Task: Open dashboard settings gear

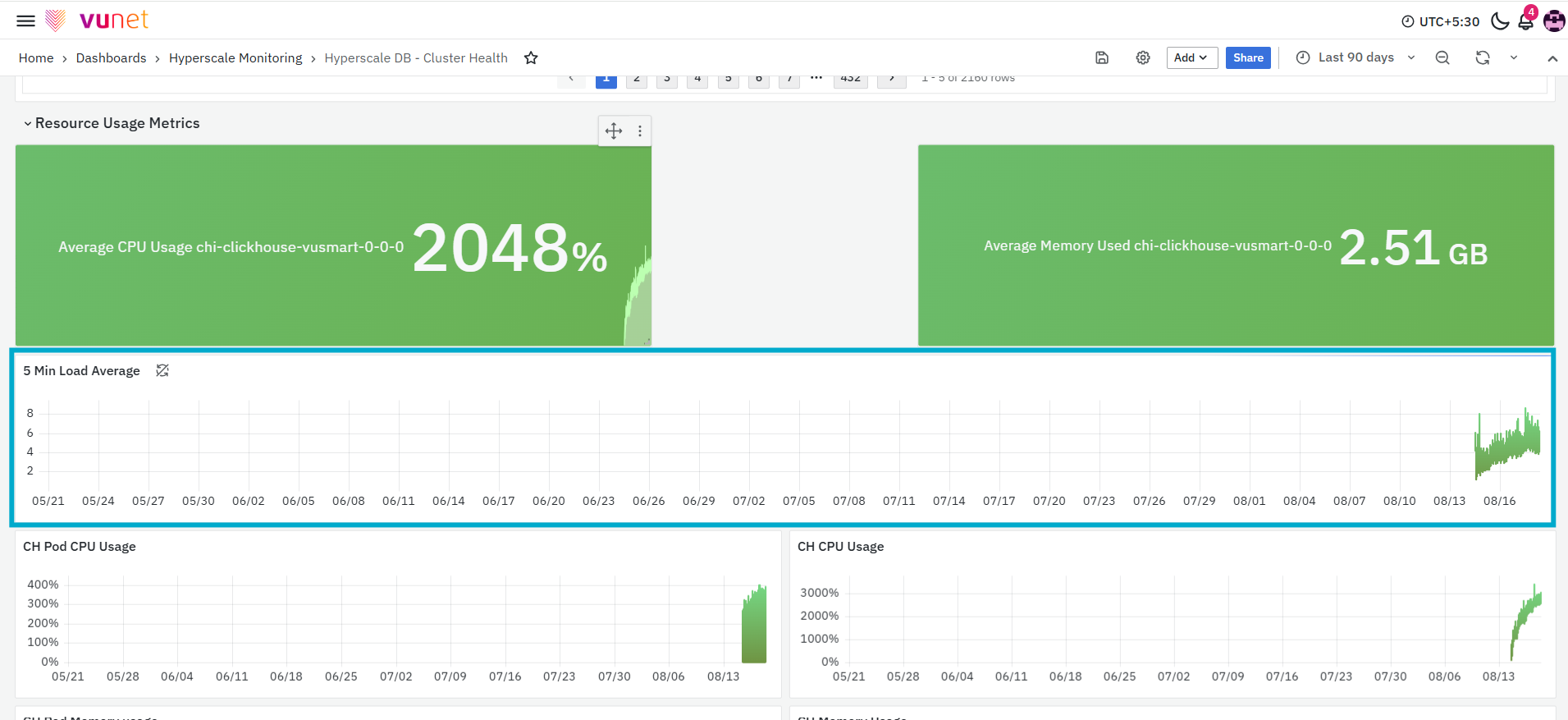Action: (1143, 57)
